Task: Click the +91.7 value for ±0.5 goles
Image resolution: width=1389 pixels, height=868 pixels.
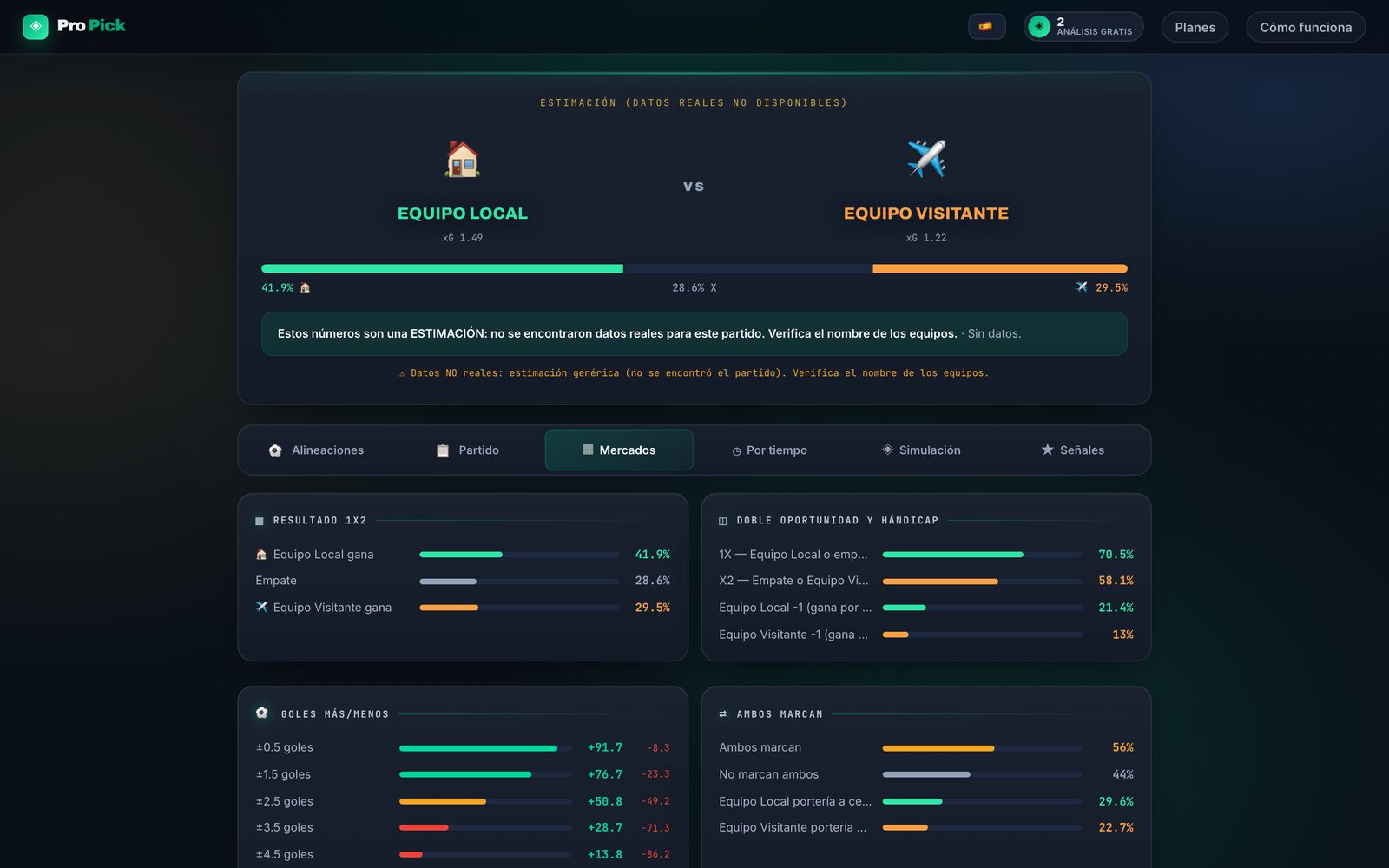Action: tap(605, 747)
